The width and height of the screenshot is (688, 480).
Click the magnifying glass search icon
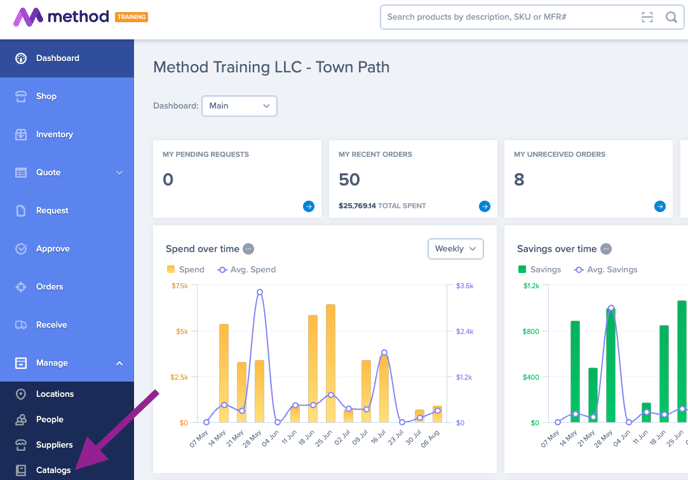tap(671, 17)
